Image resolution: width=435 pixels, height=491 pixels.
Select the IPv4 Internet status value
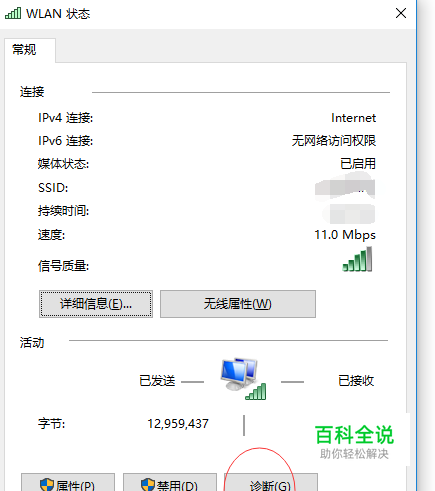353,118
